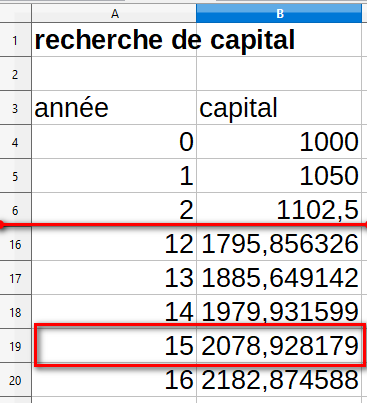
Task: Select column B header
Action: point(279,14)
